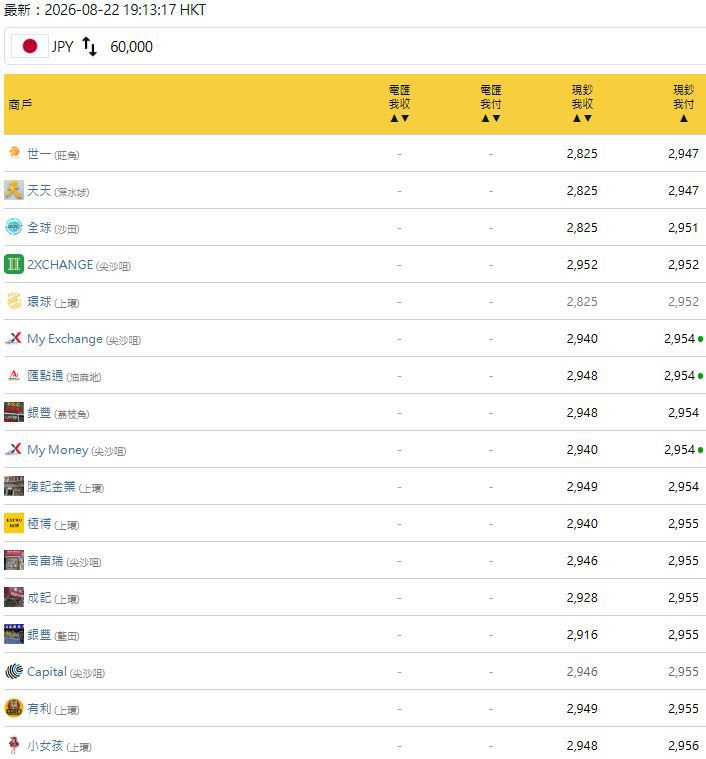Edit the 60,000 amount field
Image resolution: width=706 pixels, height=759 pixels.
(131, 46)
